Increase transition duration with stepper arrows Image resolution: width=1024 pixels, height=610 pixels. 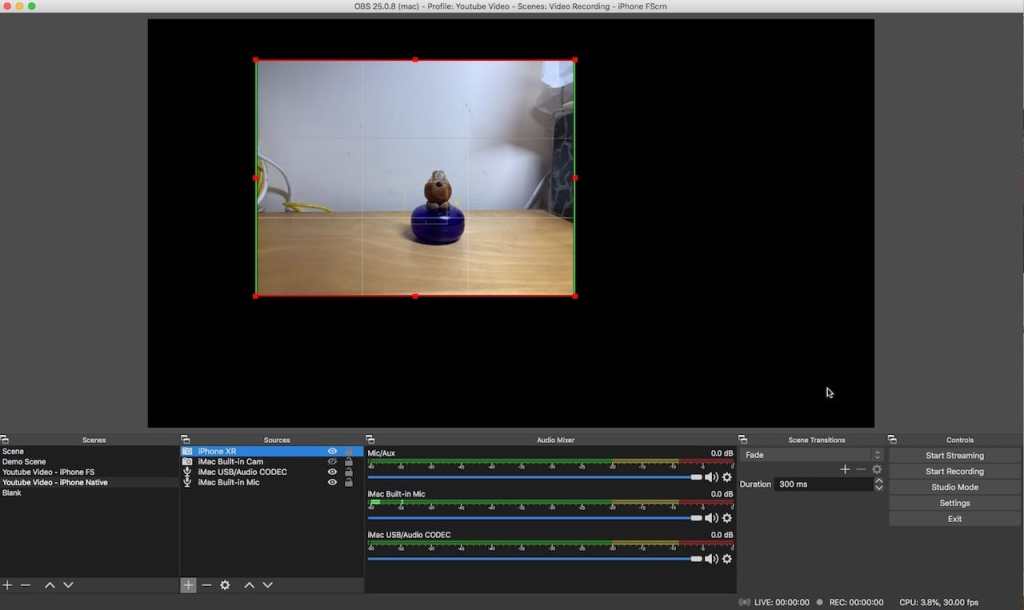878,481
